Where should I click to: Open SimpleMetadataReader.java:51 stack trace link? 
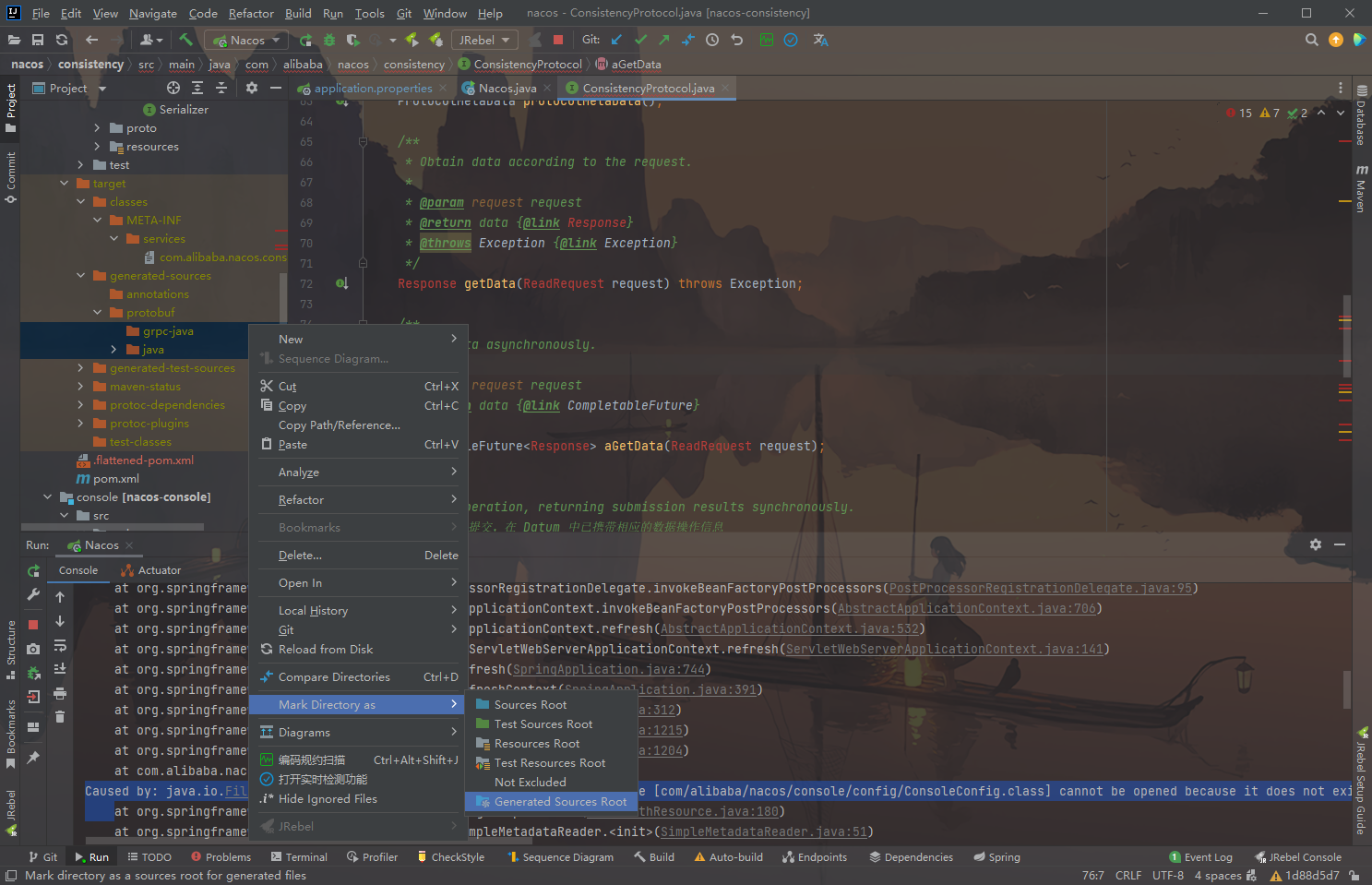coord(764,831)
